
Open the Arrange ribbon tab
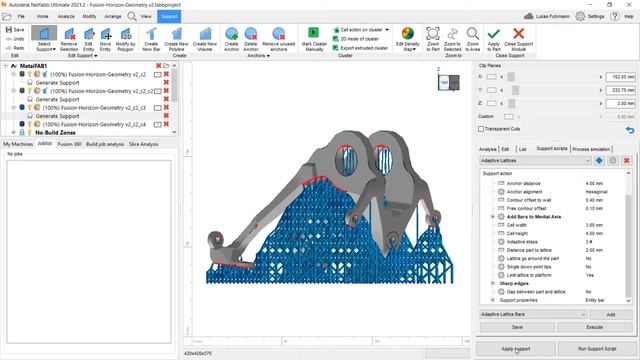coord(113,16)
